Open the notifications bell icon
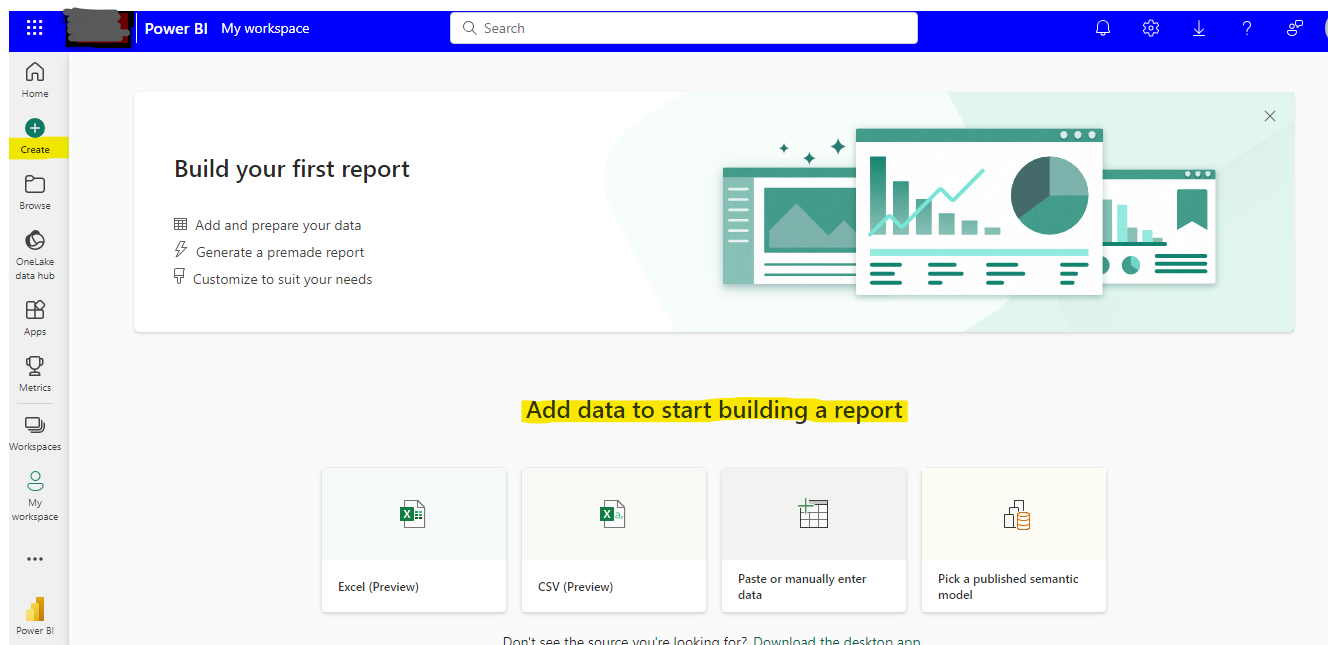The height and width of the screenshot is (645, 1328). click(1103, 28)
